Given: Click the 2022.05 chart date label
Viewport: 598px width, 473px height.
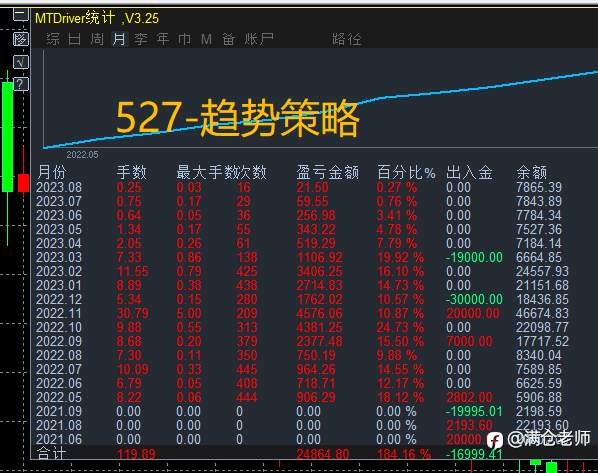Looking at the screenshot, I should point(82,155).
